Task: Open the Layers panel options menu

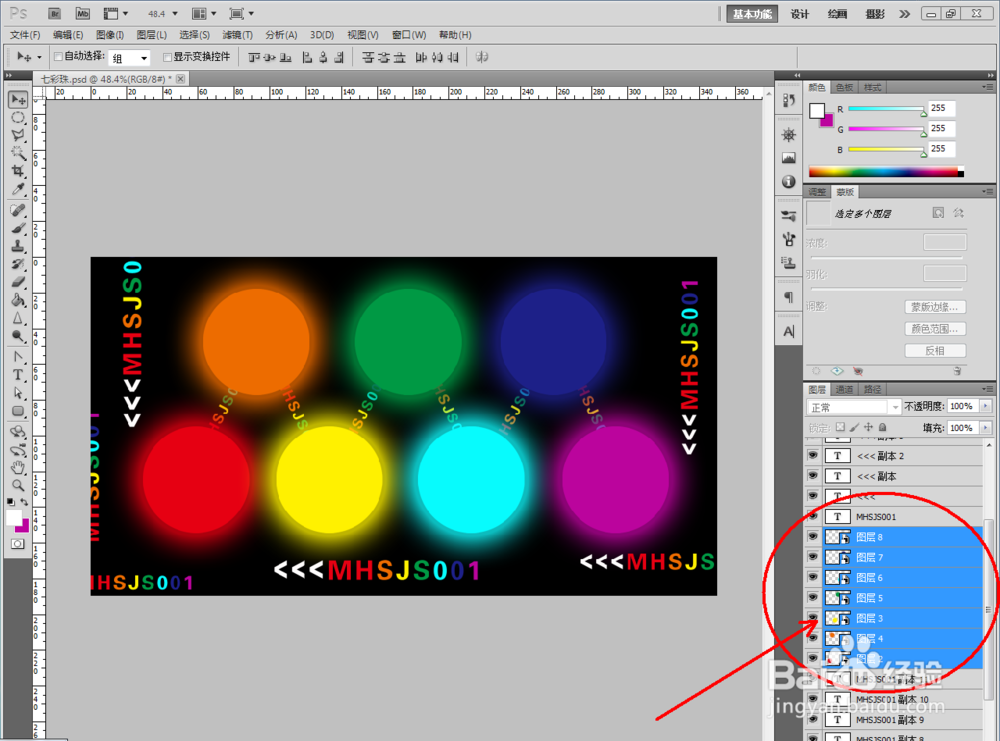Action: pyautogui.click(x=987, y=389)
